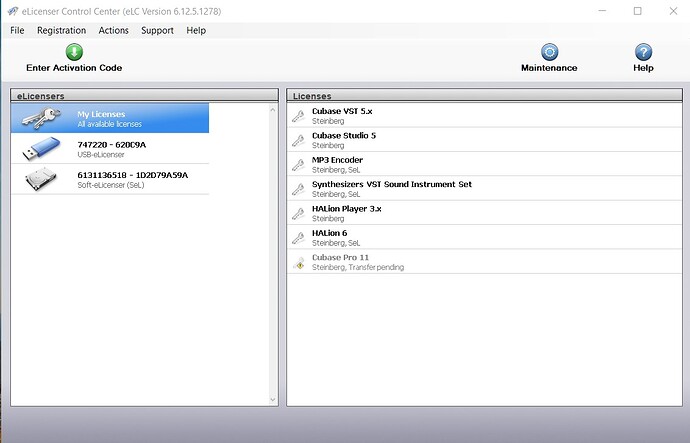Click the eLicenser app icon in title bar

(13, 11)
